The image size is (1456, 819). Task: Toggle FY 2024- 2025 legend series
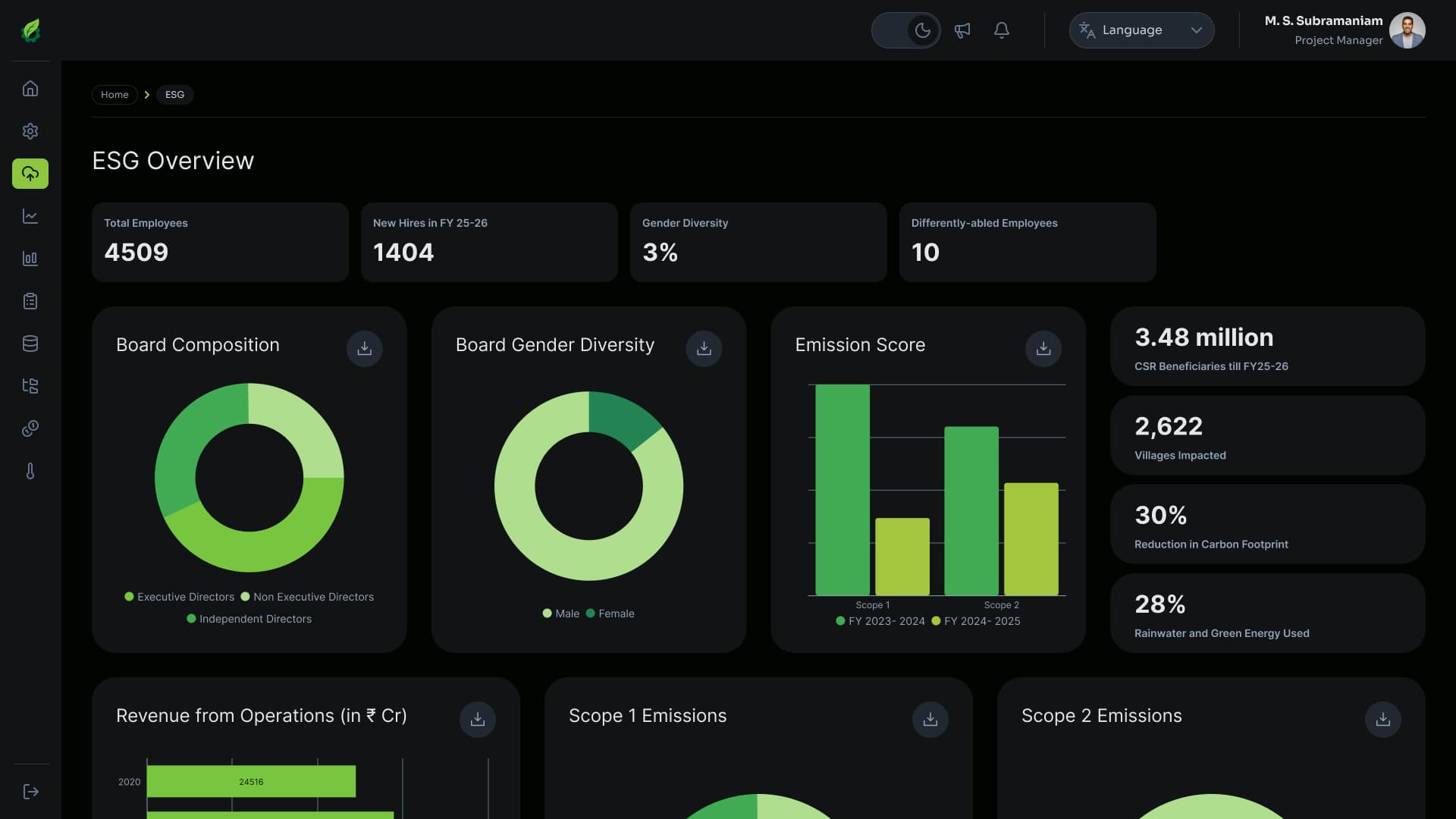tap(976, 621)
